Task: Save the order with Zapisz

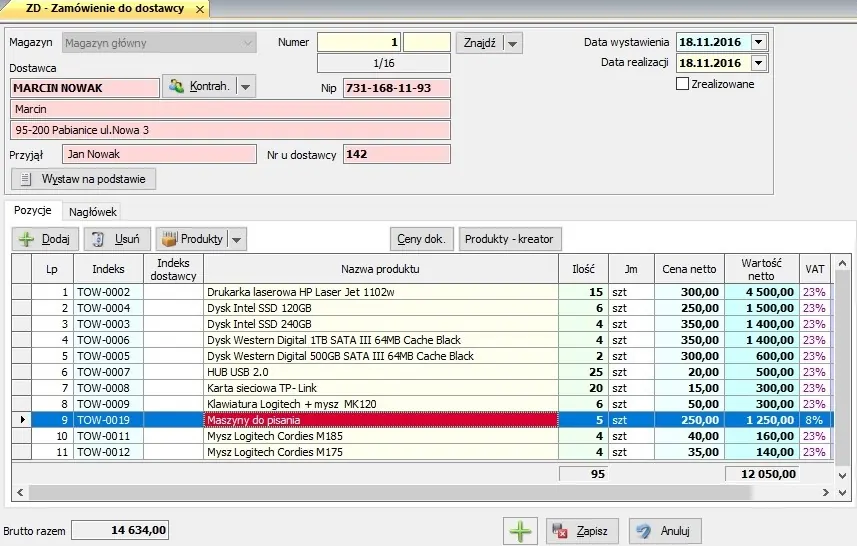Action: 582,531
